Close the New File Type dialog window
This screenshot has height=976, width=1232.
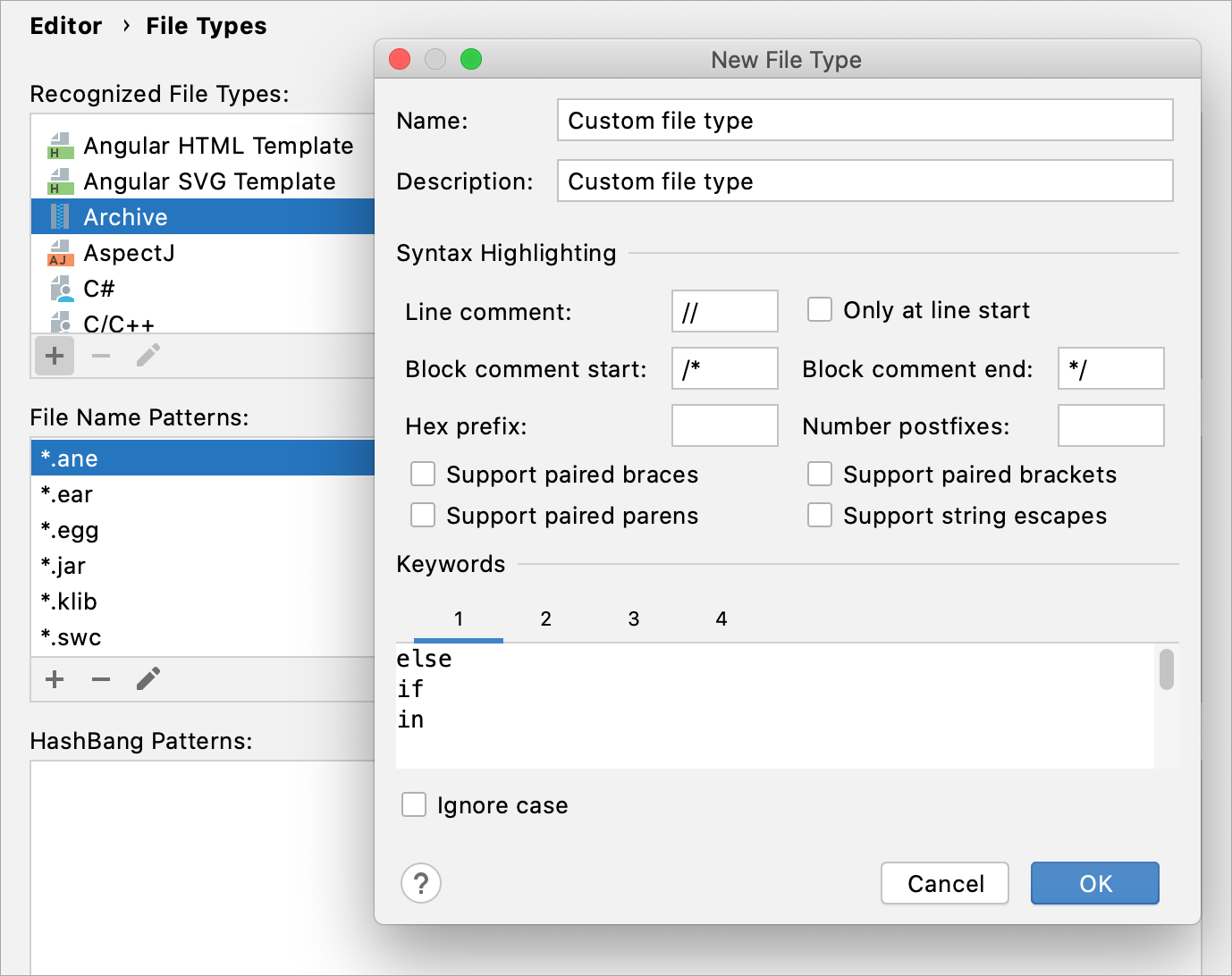pos(400,59)
